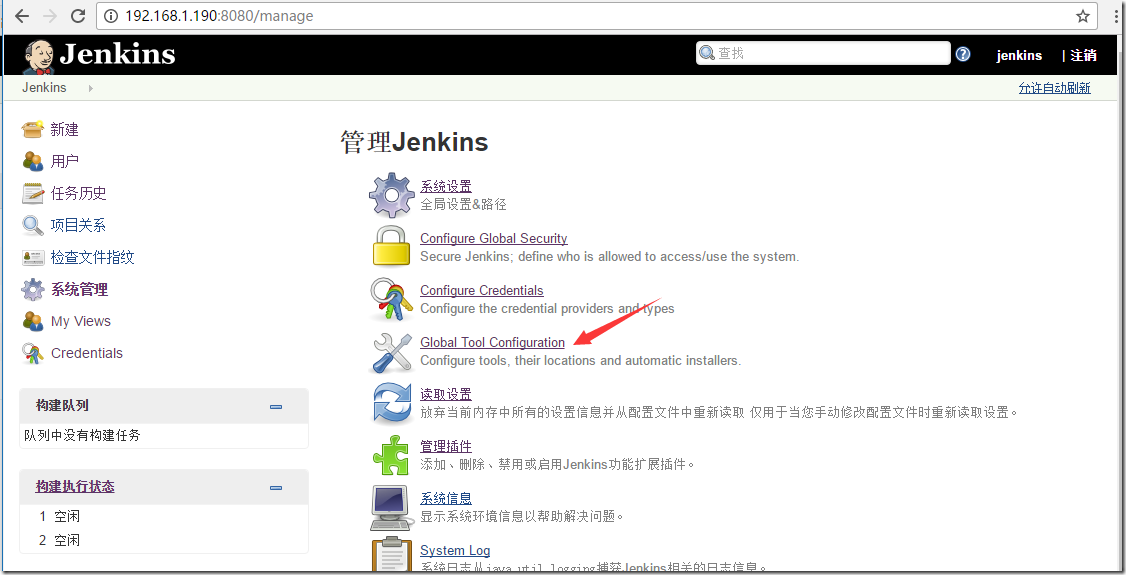
Task: Open Credentials in the sidebar
Action: (87, 353)
